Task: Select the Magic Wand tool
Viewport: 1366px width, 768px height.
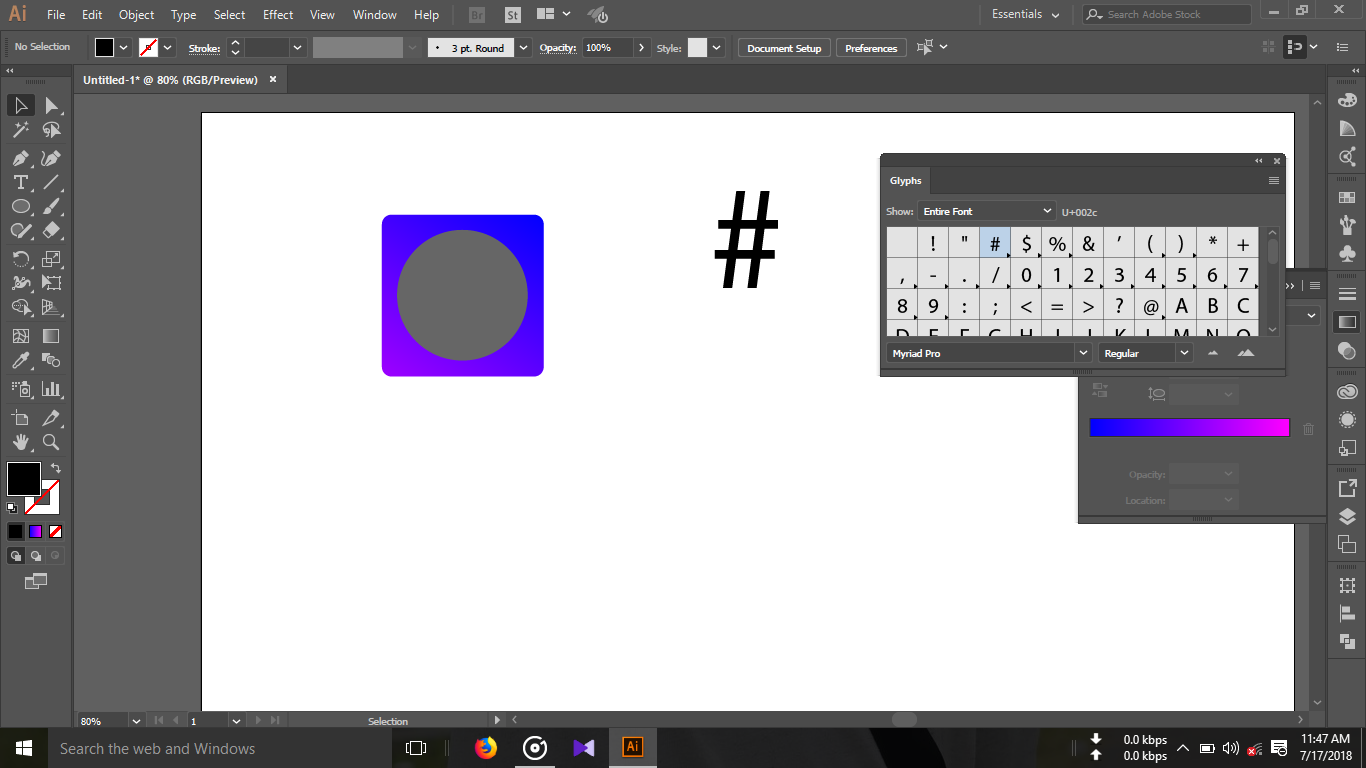Action: (x=20, y=130)
